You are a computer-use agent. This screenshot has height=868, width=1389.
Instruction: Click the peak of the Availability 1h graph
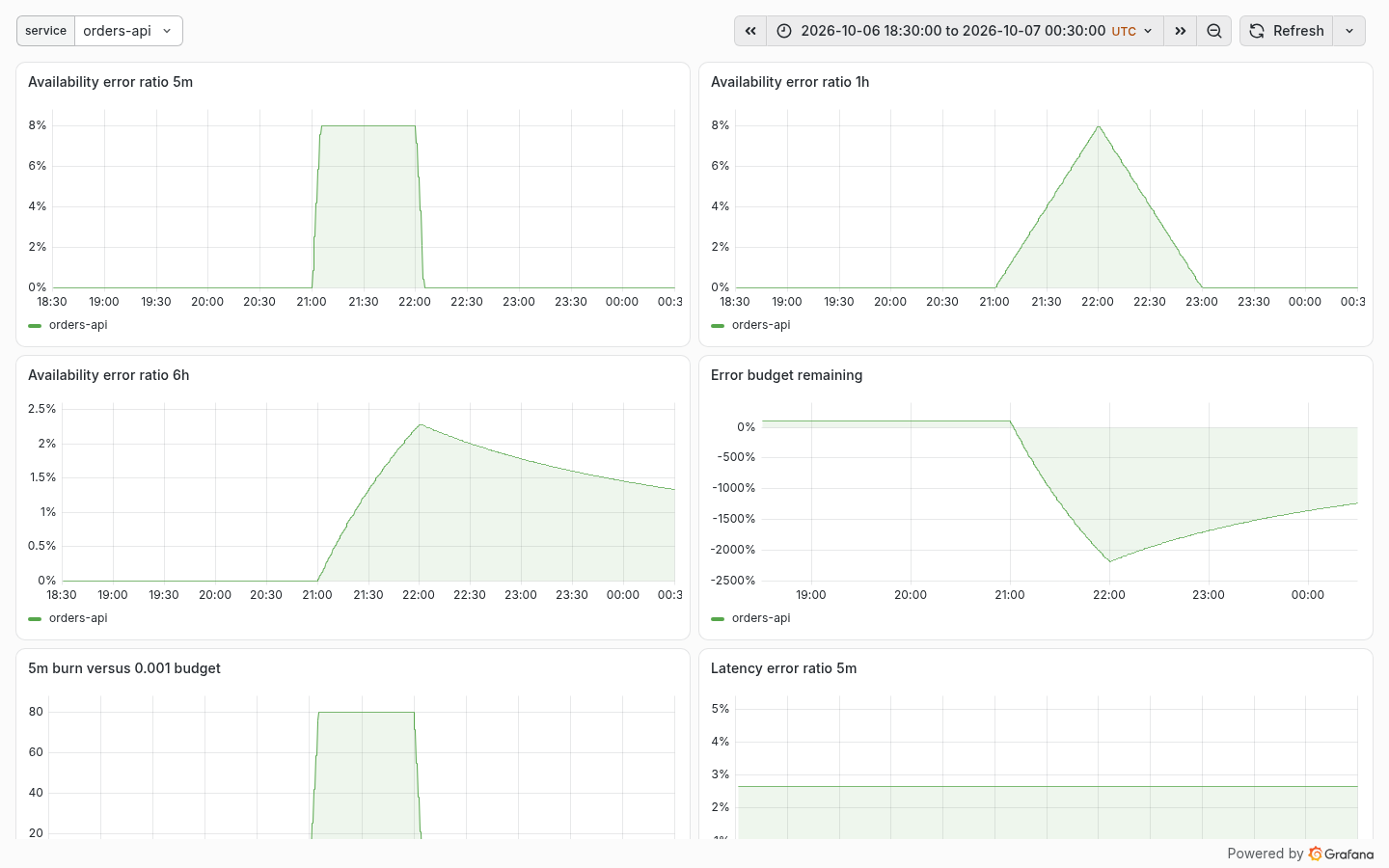click(1098, 126)
